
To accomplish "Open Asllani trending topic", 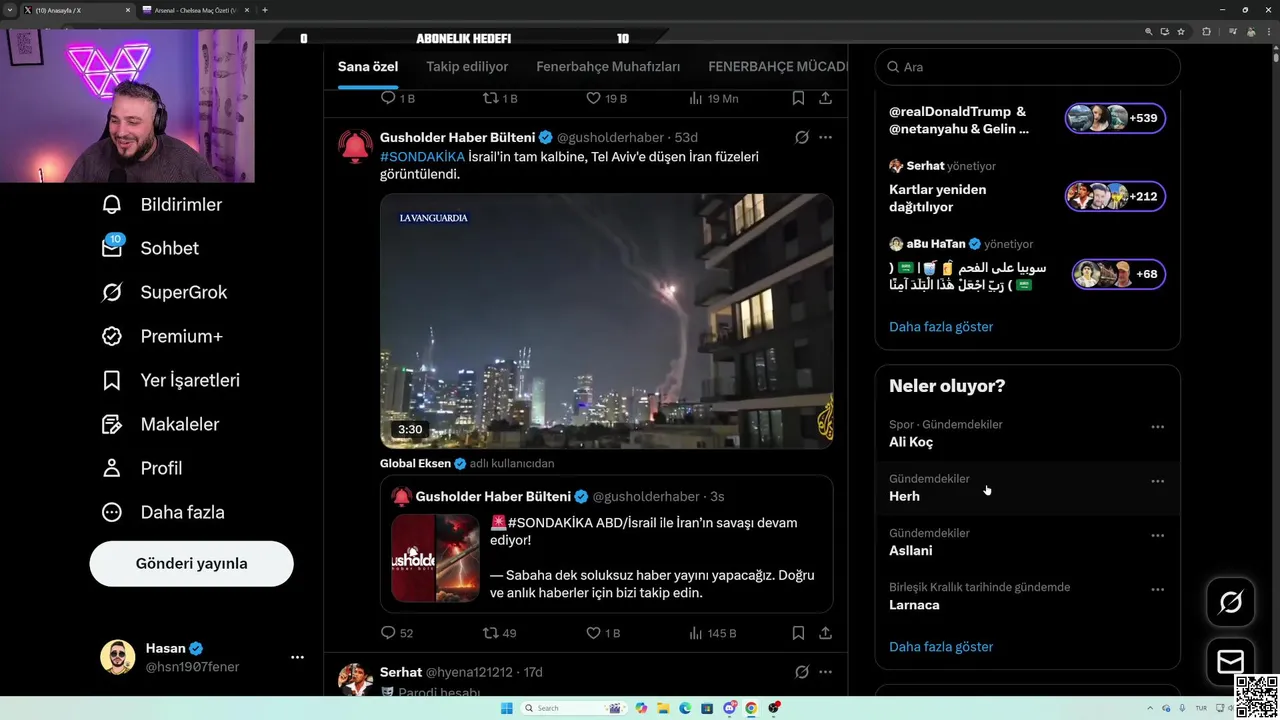I will [1028, 542].
